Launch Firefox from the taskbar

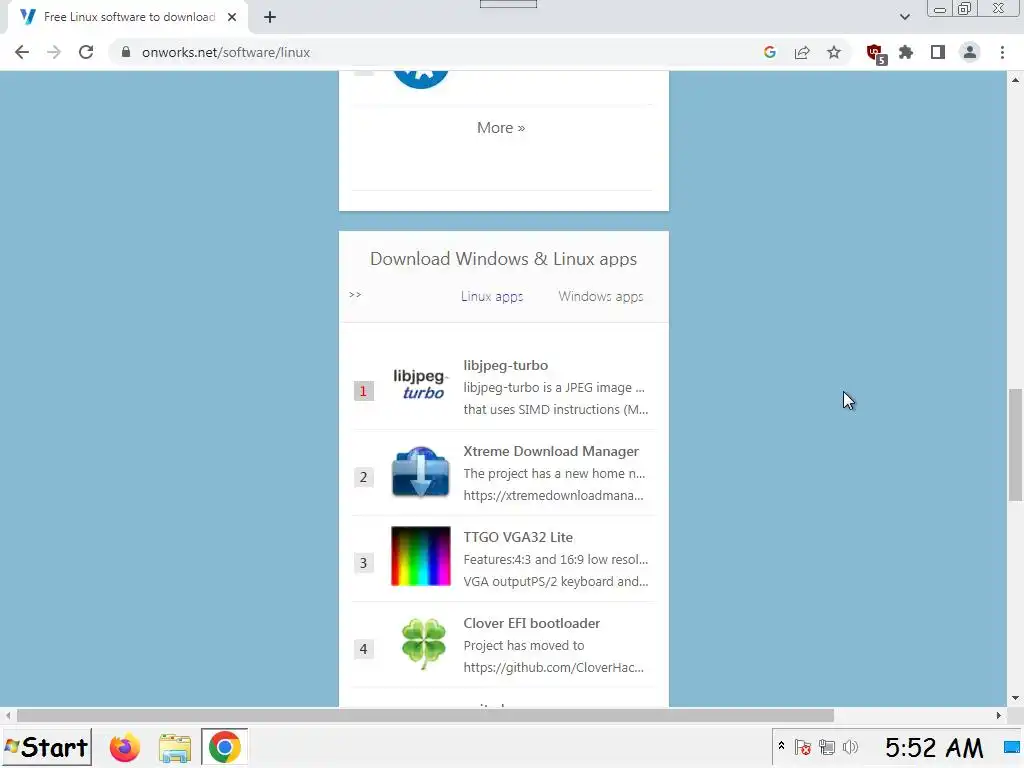click(125, 748)
